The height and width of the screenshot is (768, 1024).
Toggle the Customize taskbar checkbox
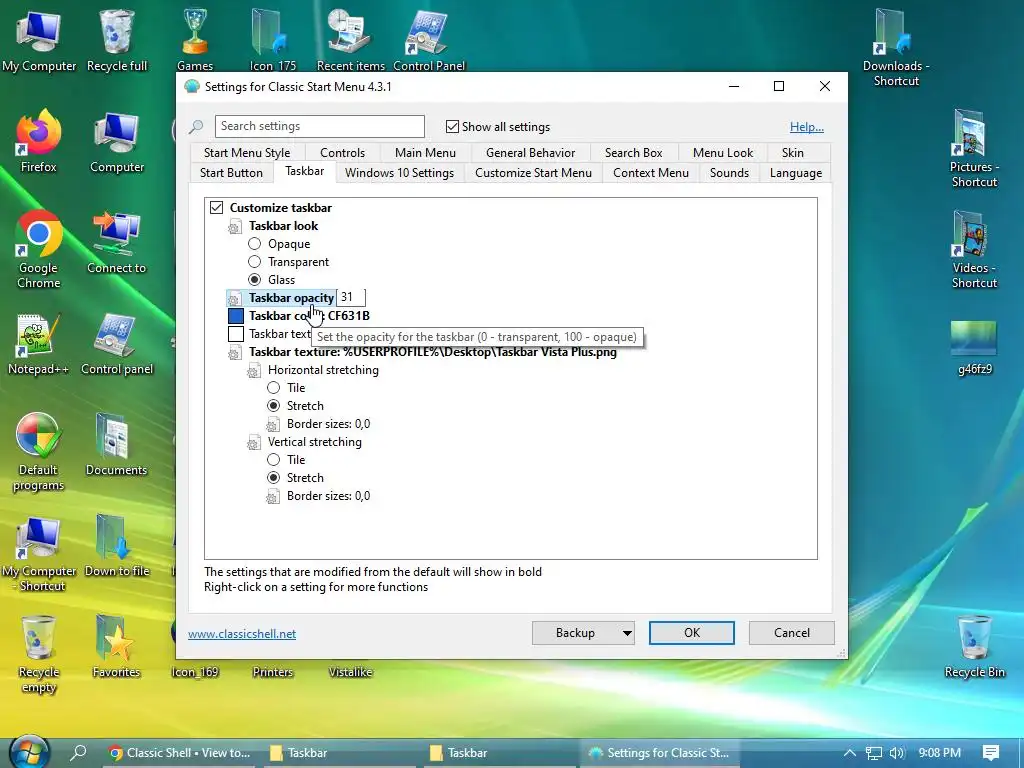(x=217, y=208)
